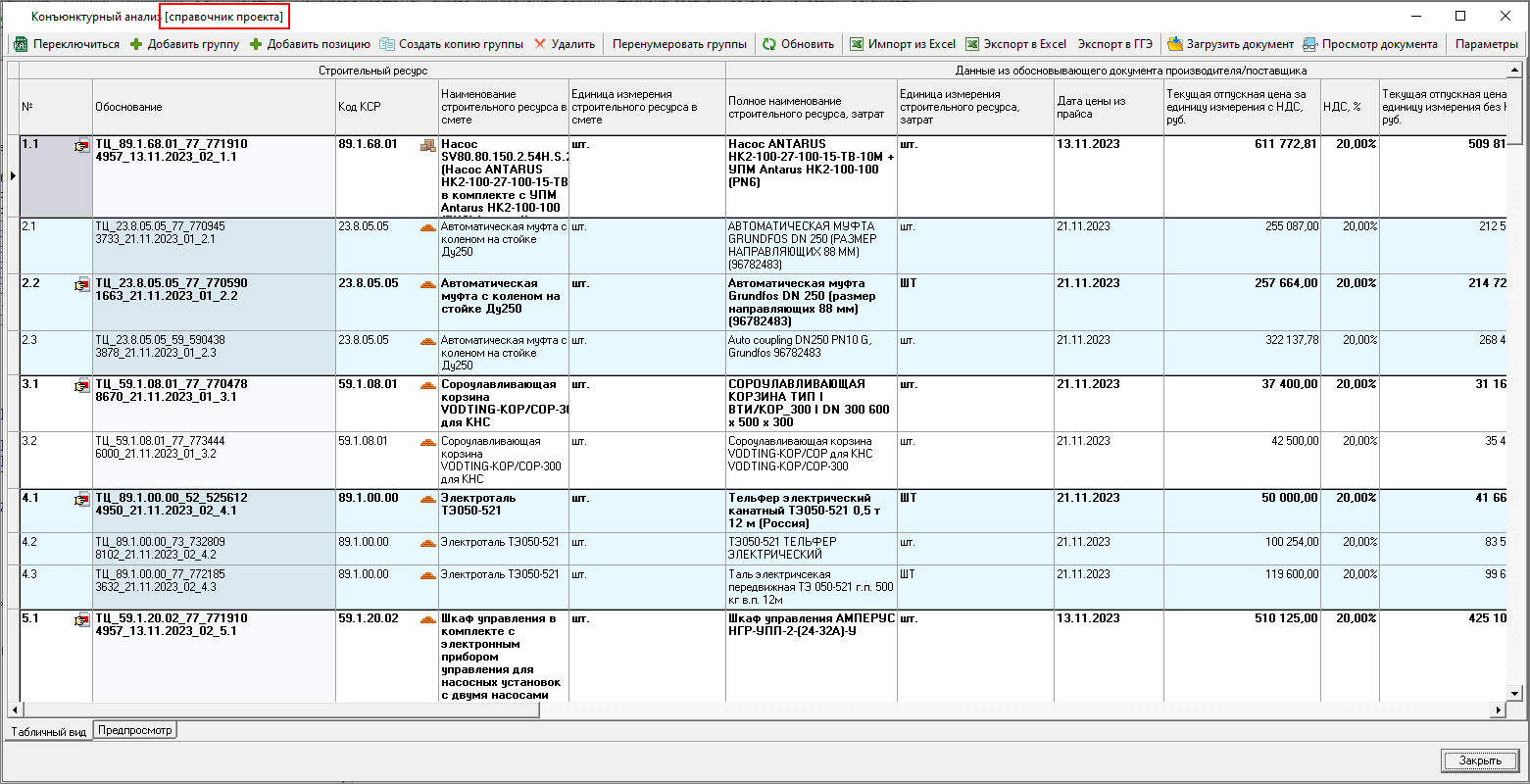Switch to the Предпросмотр tab
This screenshot has height=784, width=1530.
pos(134,730)
